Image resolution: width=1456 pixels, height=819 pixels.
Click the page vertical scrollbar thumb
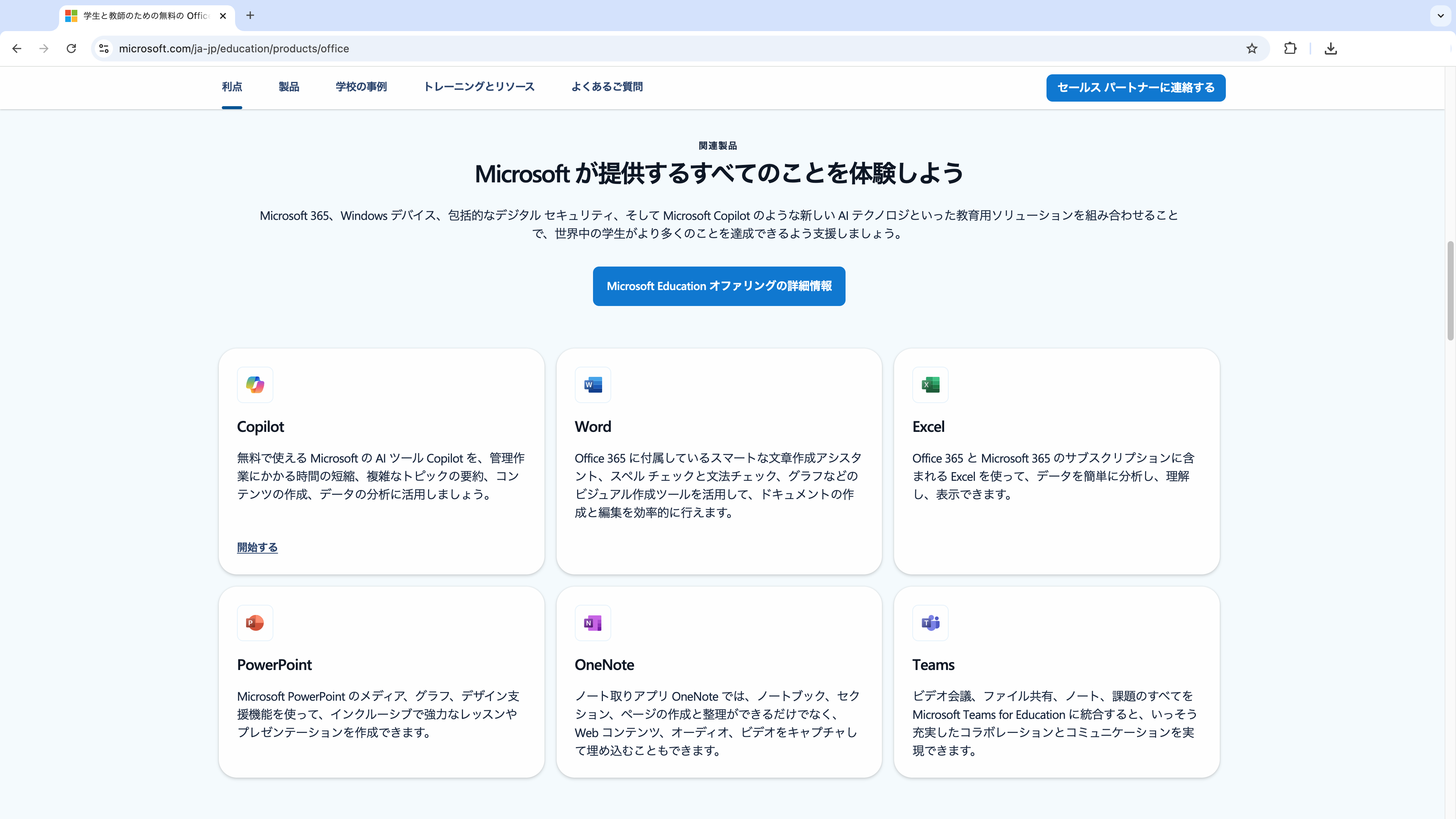pos(1450,290)
